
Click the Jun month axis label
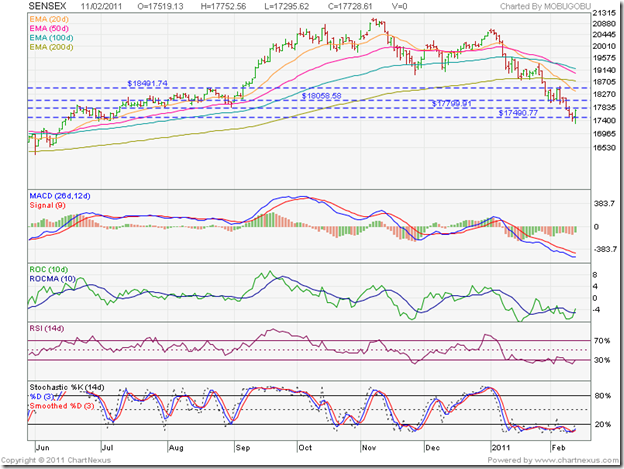(x=42, y=448)
